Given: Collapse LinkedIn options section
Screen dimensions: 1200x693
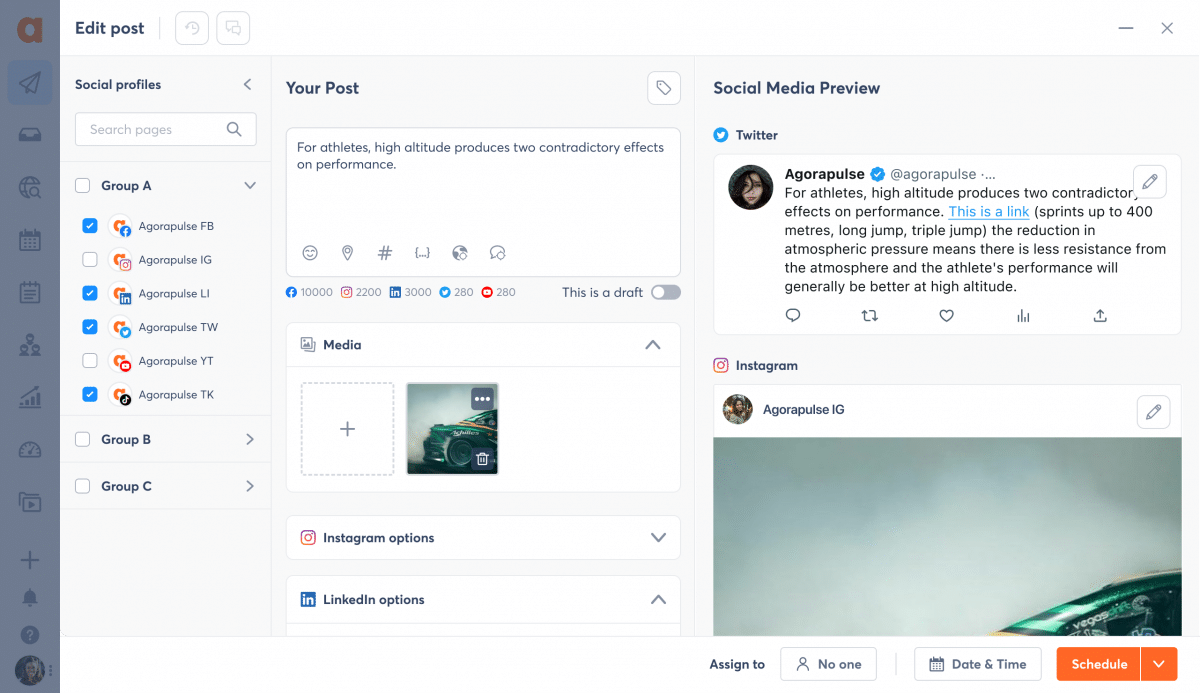Looking at the screenshot, I should click(658, 600).
